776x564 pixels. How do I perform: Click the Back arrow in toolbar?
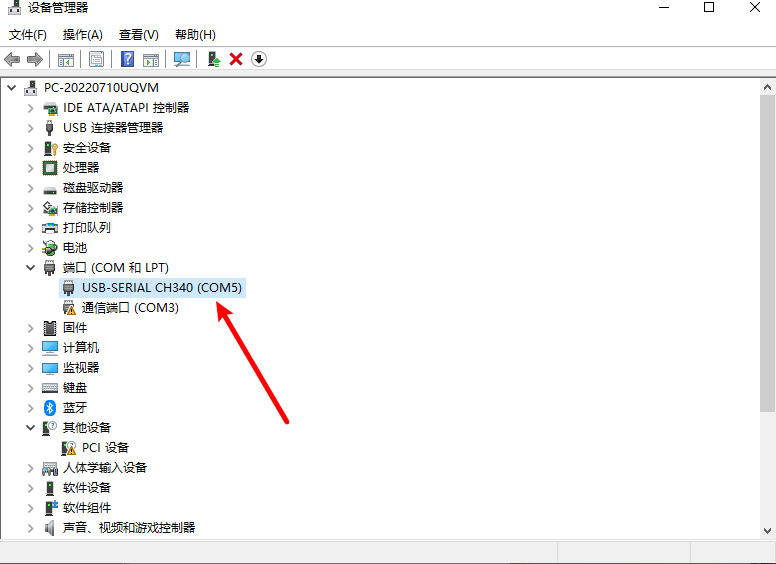pyautogui.click(x=13, y=59)
